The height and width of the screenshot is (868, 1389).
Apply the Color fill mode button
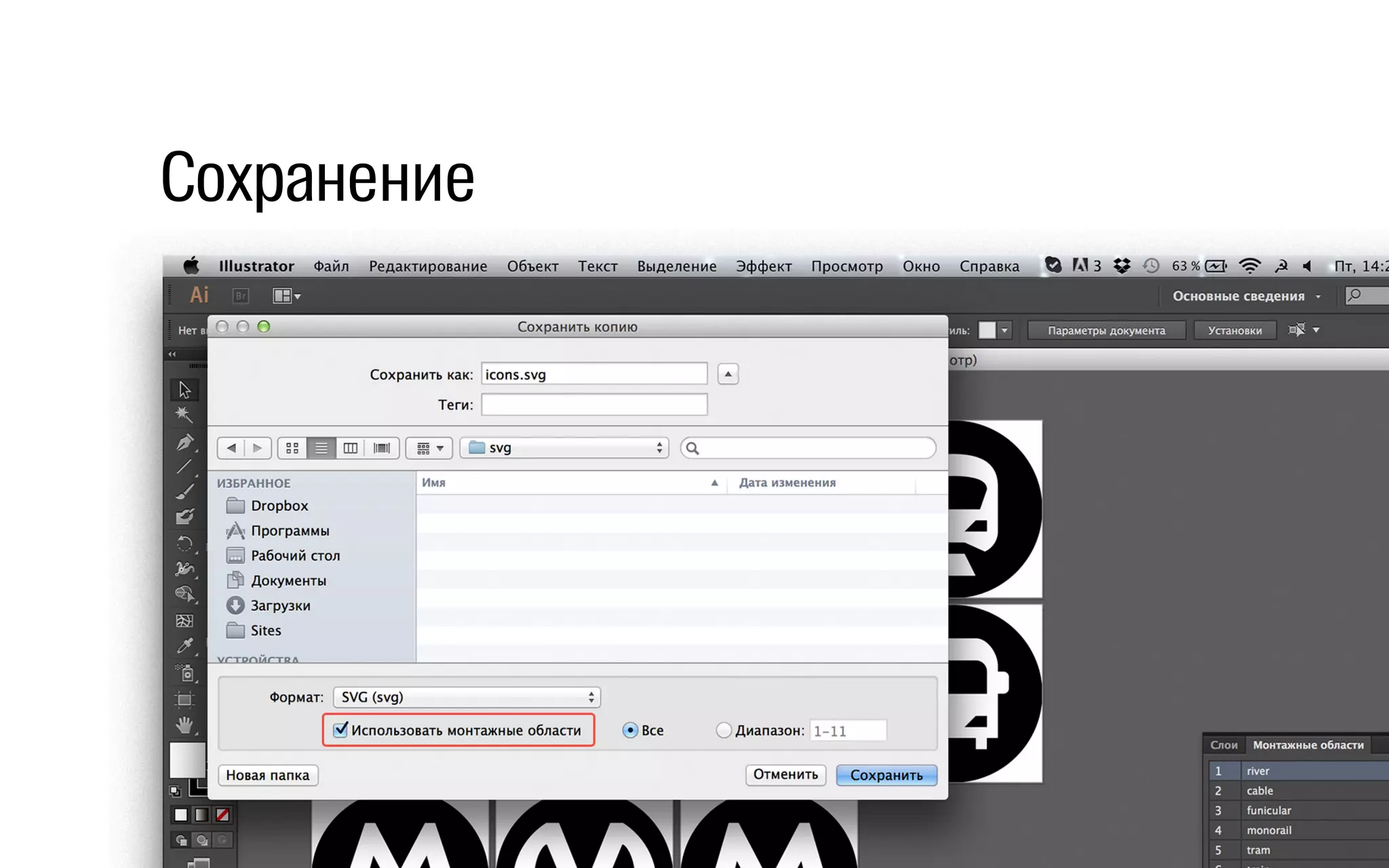click(181, 814)
